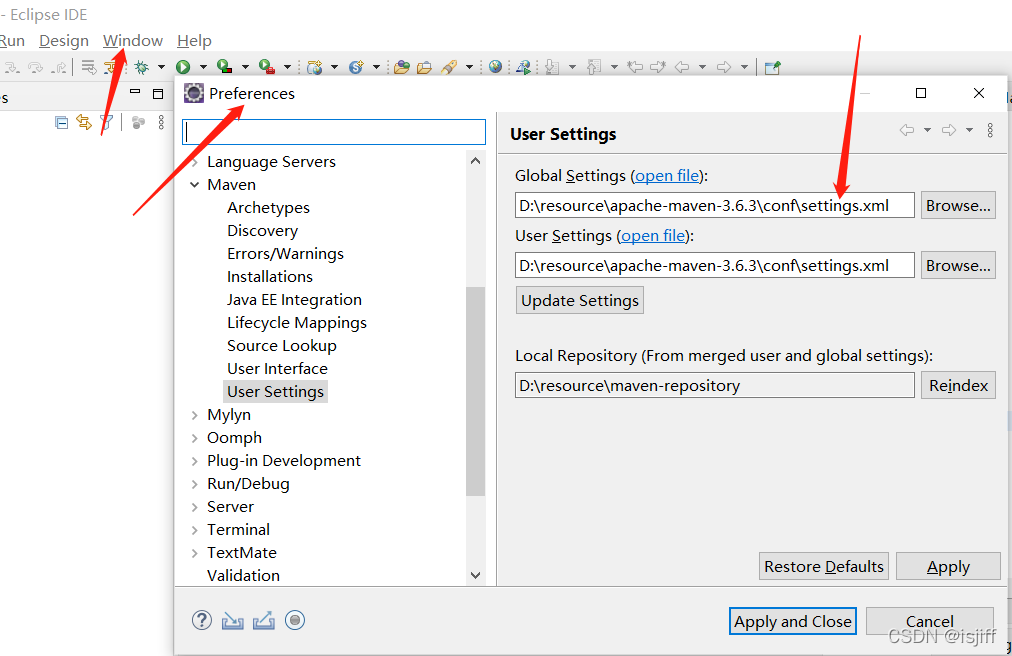The width and height of the screenshot is (1012, 656).
Task: Click the Previous Annotation toolbar icon
Action: 594,67
